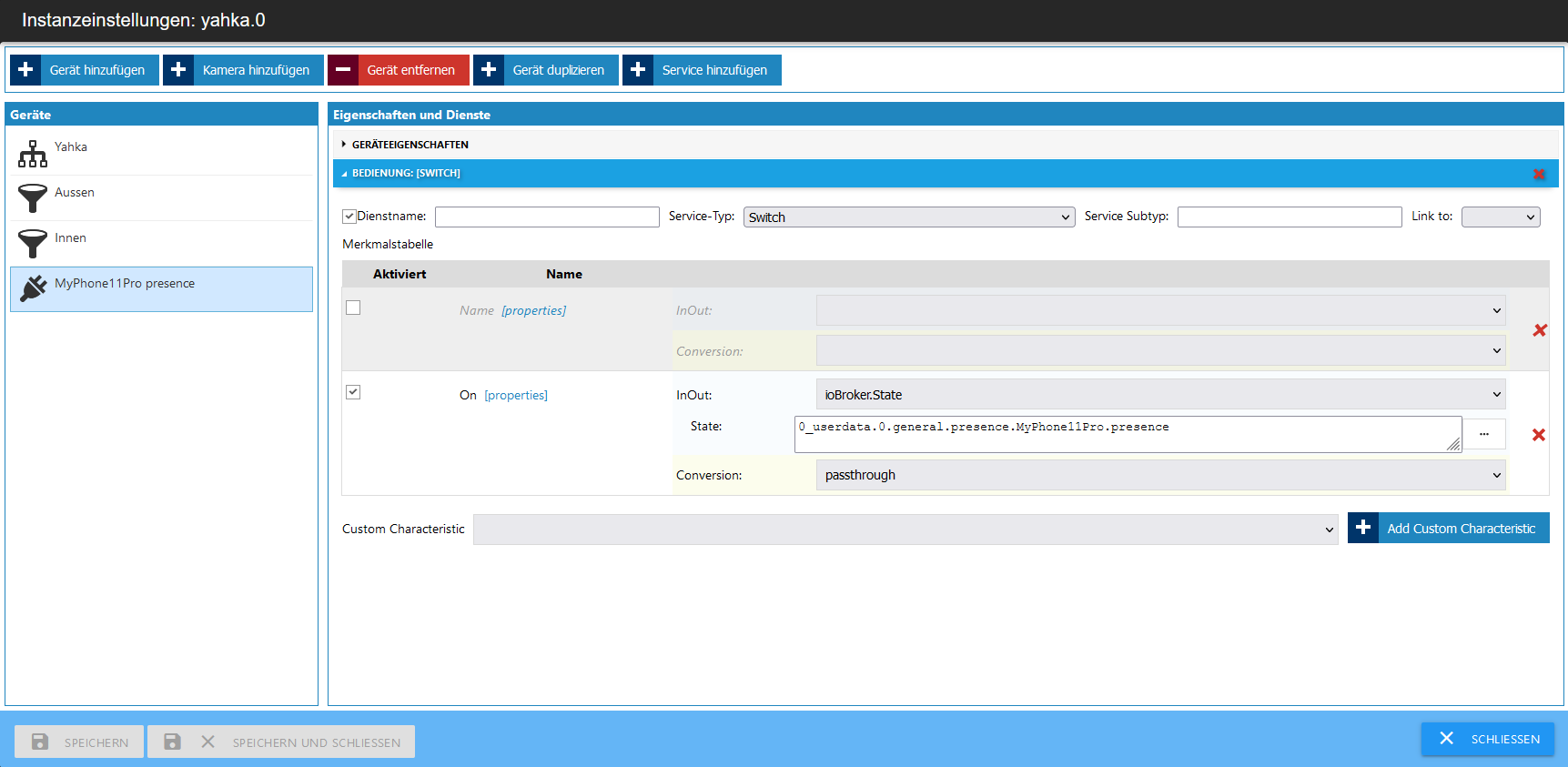Open the Service-Typ dropdown
Screen dimensions: 1568x767
pyautogui.click(x=909, y=217)
